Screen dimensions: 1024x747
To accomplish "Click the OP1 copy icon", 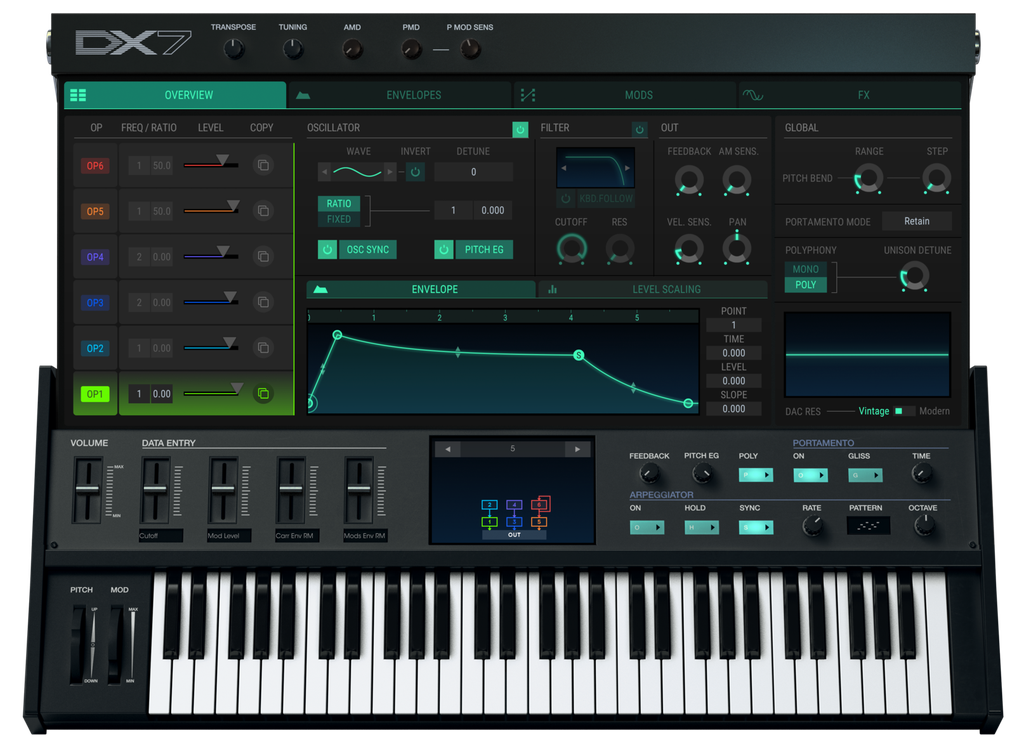I will tap(263, 394).
